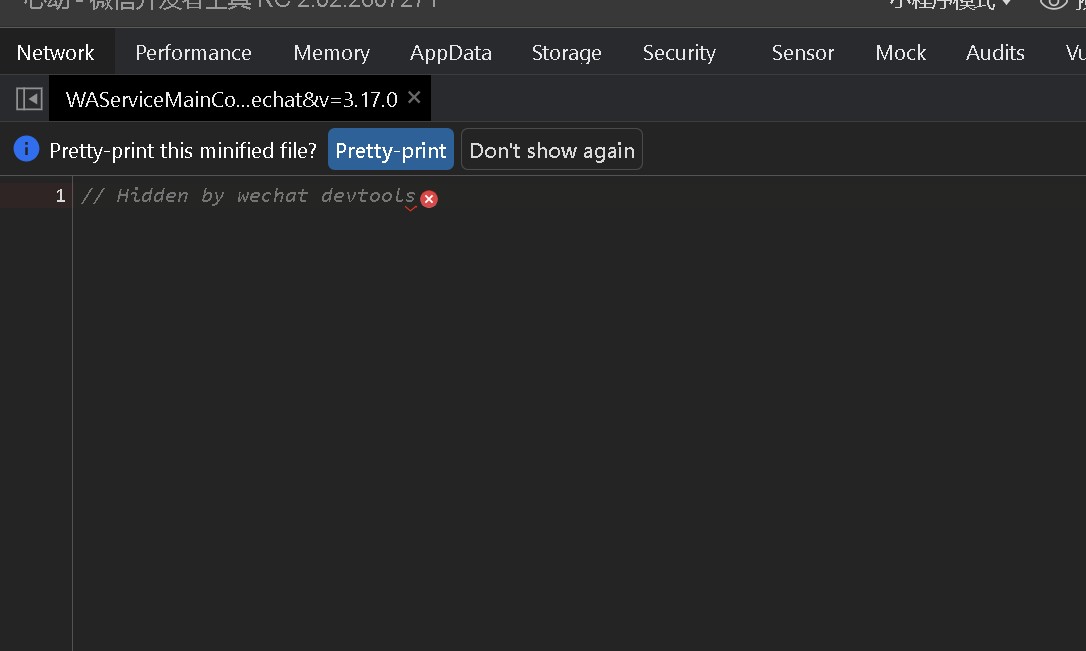
Task: Open the Storage panel tab
Action: (x=567, y=53)
